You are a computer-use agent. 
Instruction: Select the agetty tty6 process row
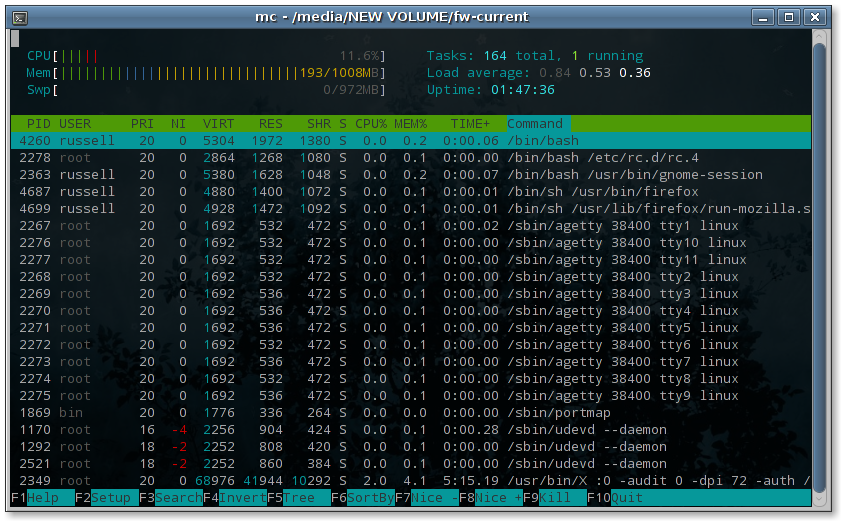coord(411,344)
